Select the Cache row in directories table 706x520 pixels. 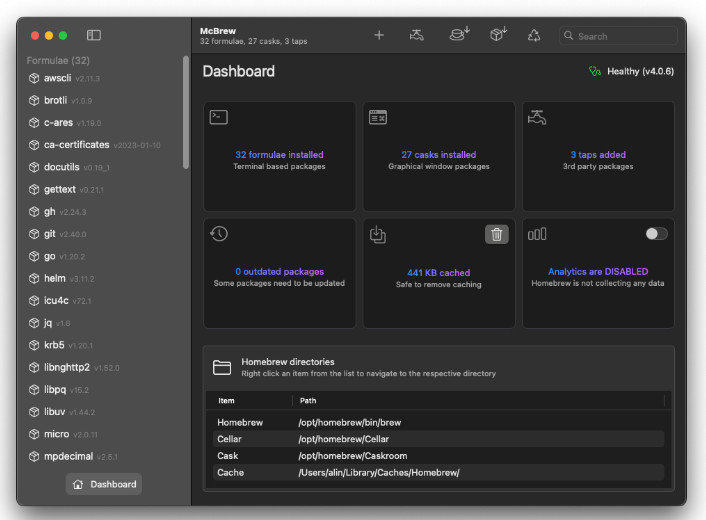pos(439,472)
